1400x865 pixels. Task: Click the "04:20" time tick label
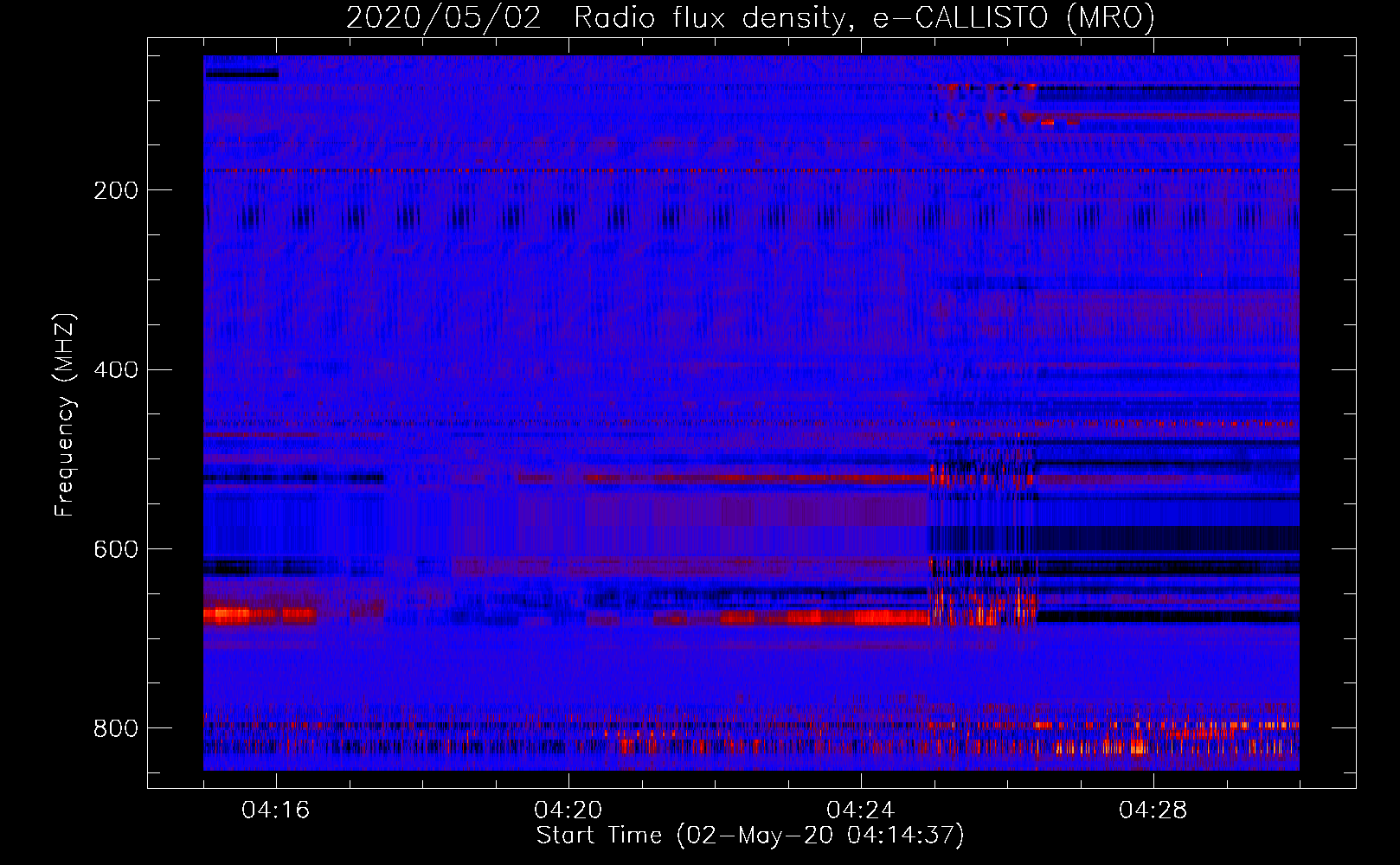click(568, 811)
